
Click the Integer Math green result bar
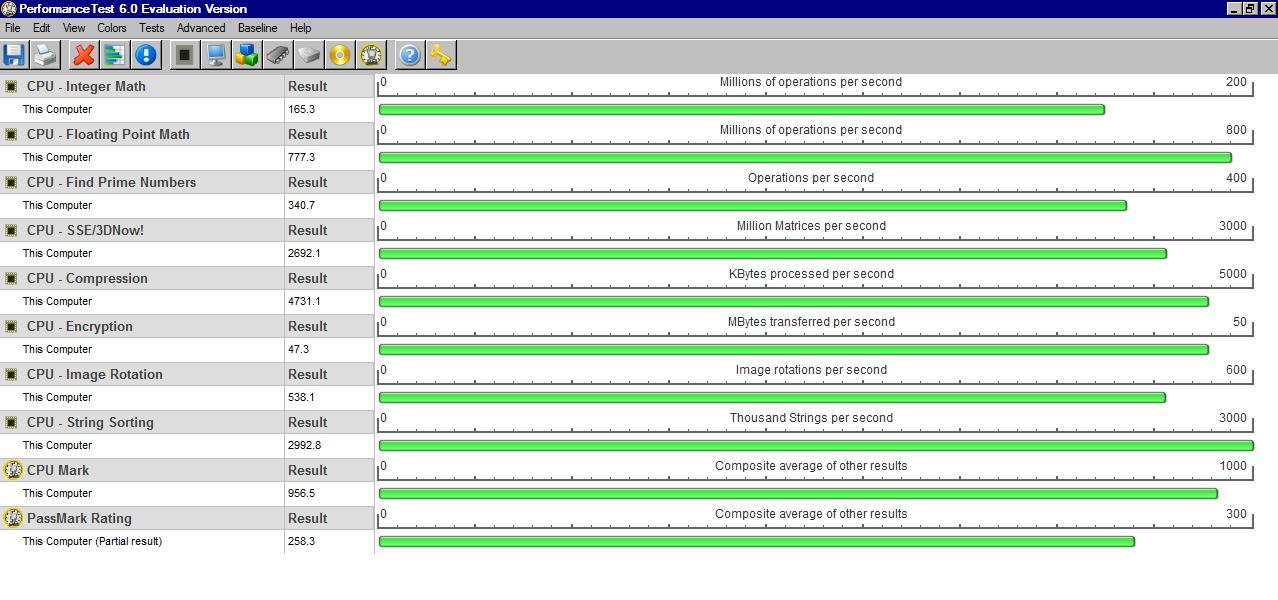[x=742, y=110]
